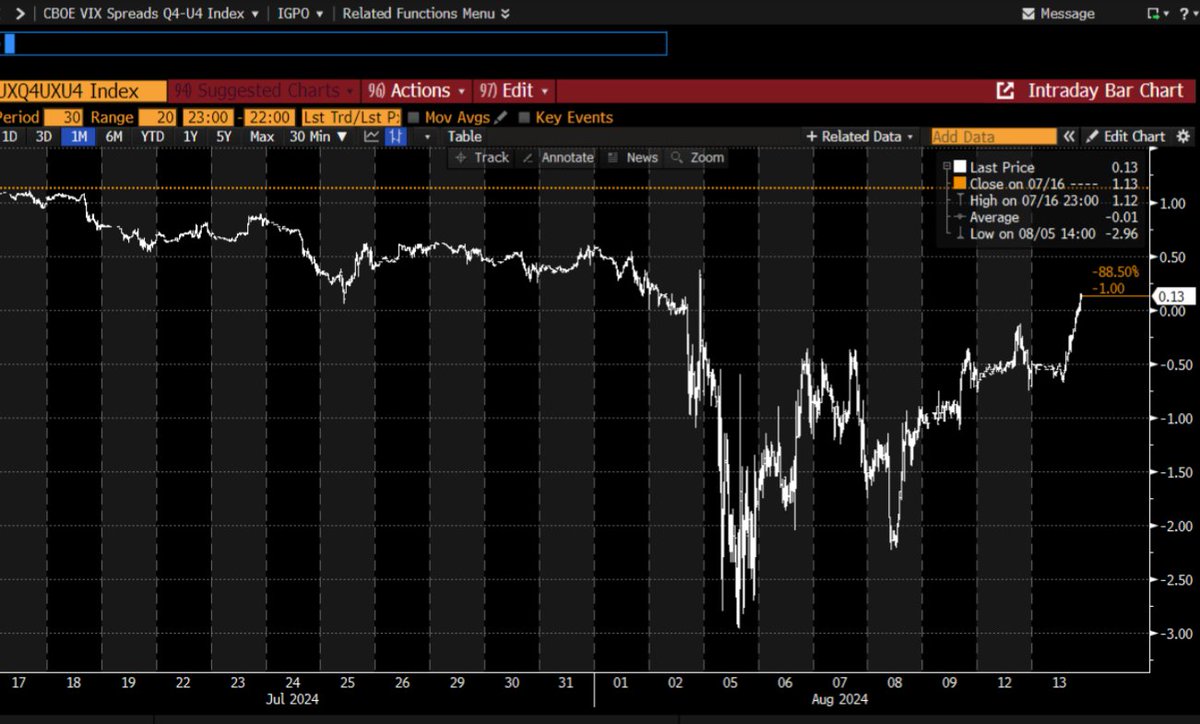1200x724 pixels.
Task: Click the Intraday Bar Chart title
Action: click(x=1105, y=90)
